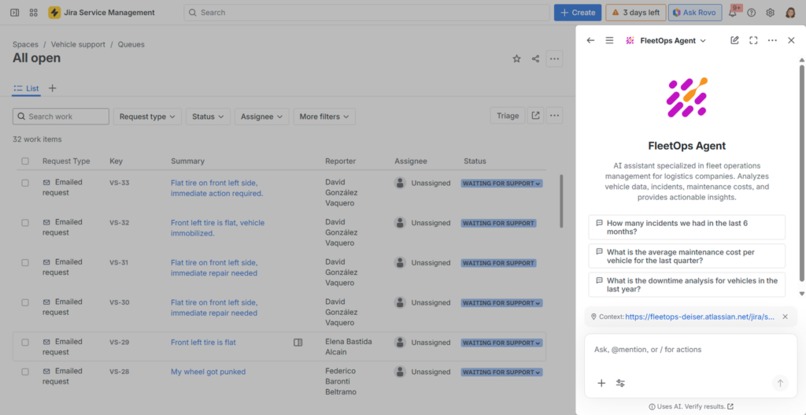Check the box for VS-28
This screenshot has height=415, width=806.
click(25, 372)
